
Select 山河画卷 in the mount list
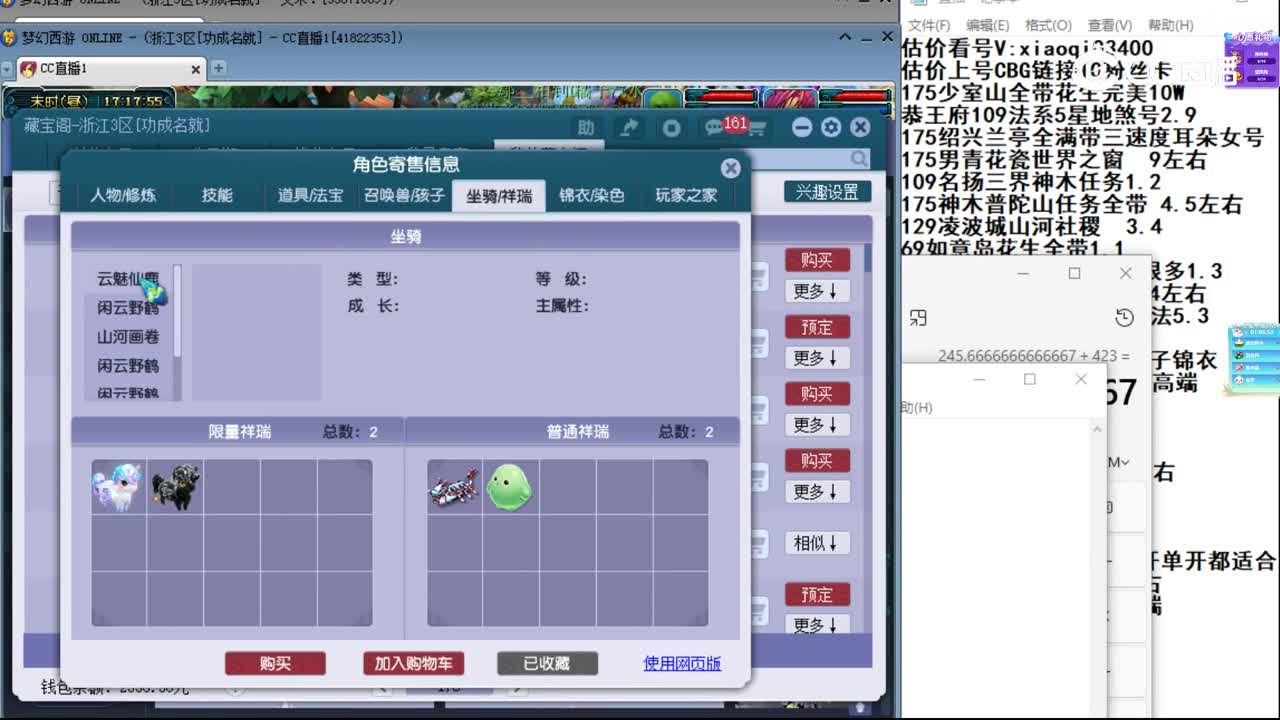pos(128,337)
